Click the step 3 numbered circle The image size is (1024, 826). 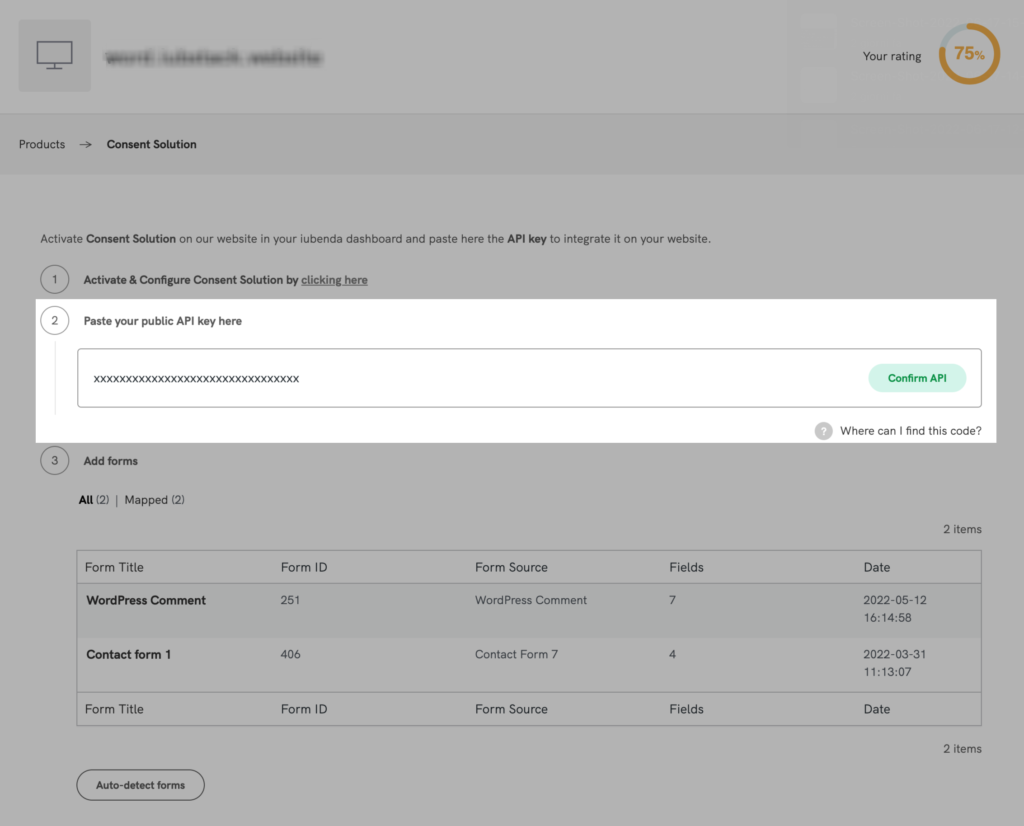click(55, 461)
